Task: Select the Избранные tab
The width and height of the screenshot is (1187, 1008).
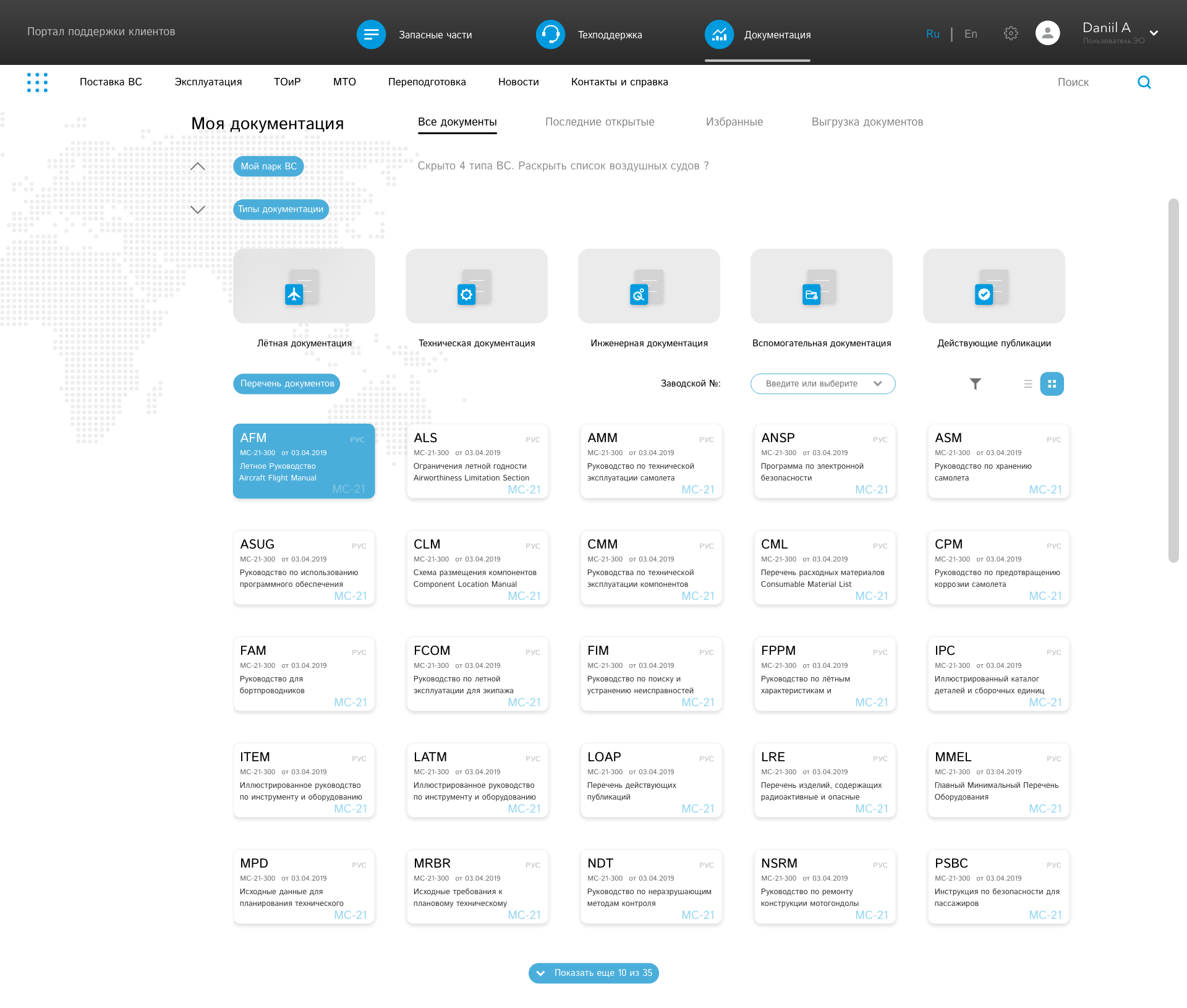Action: (x=734, y=122)
